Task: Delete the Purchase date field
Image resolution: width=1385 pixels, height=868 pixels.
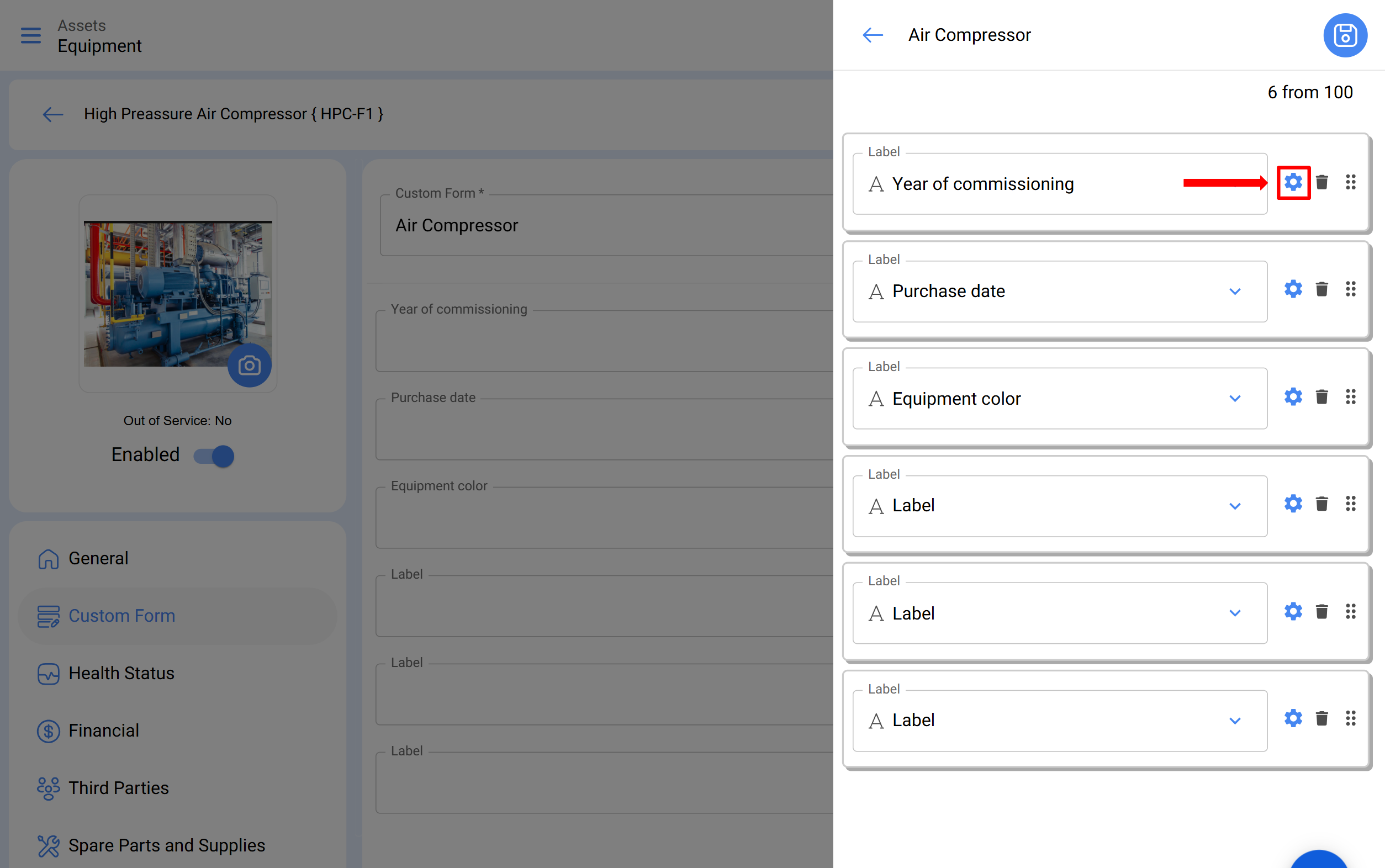Action: click(1321, 289)
